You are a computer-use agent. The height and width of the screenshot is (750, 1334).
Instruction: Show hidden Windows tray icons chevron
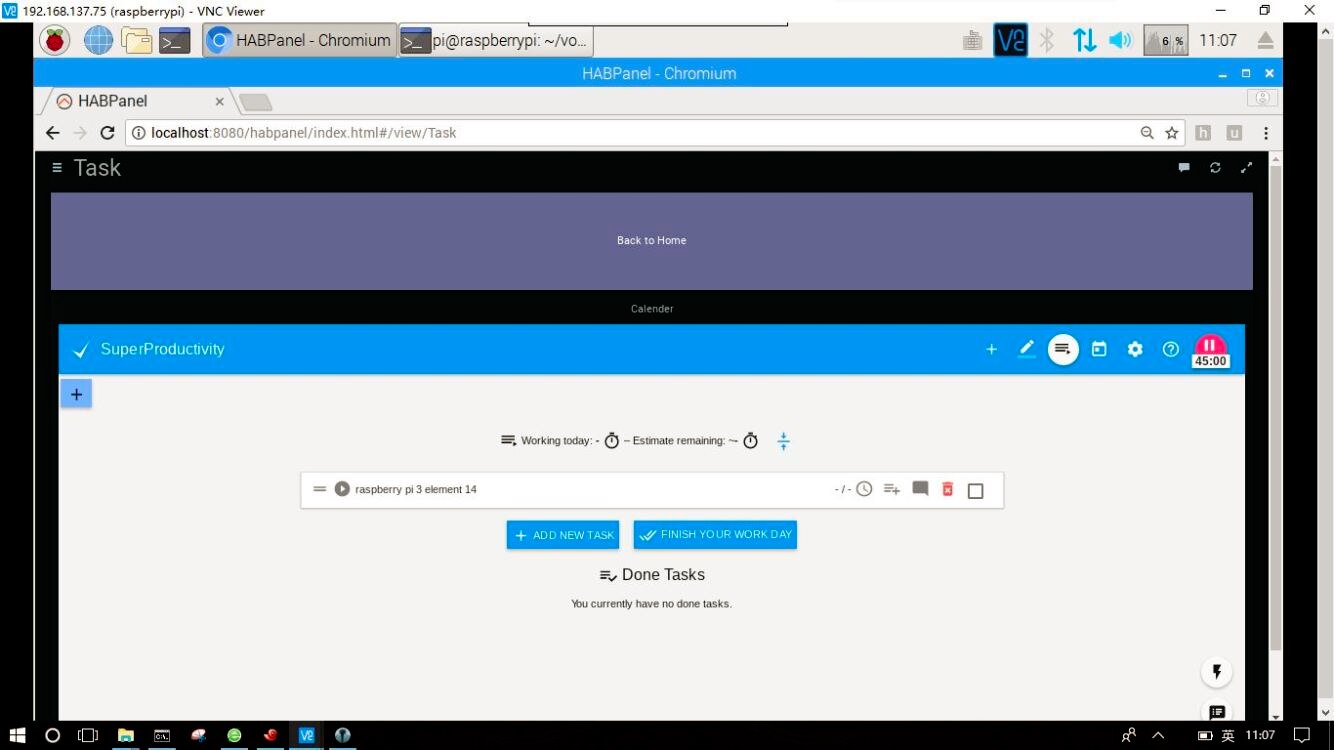[1158, 735]
